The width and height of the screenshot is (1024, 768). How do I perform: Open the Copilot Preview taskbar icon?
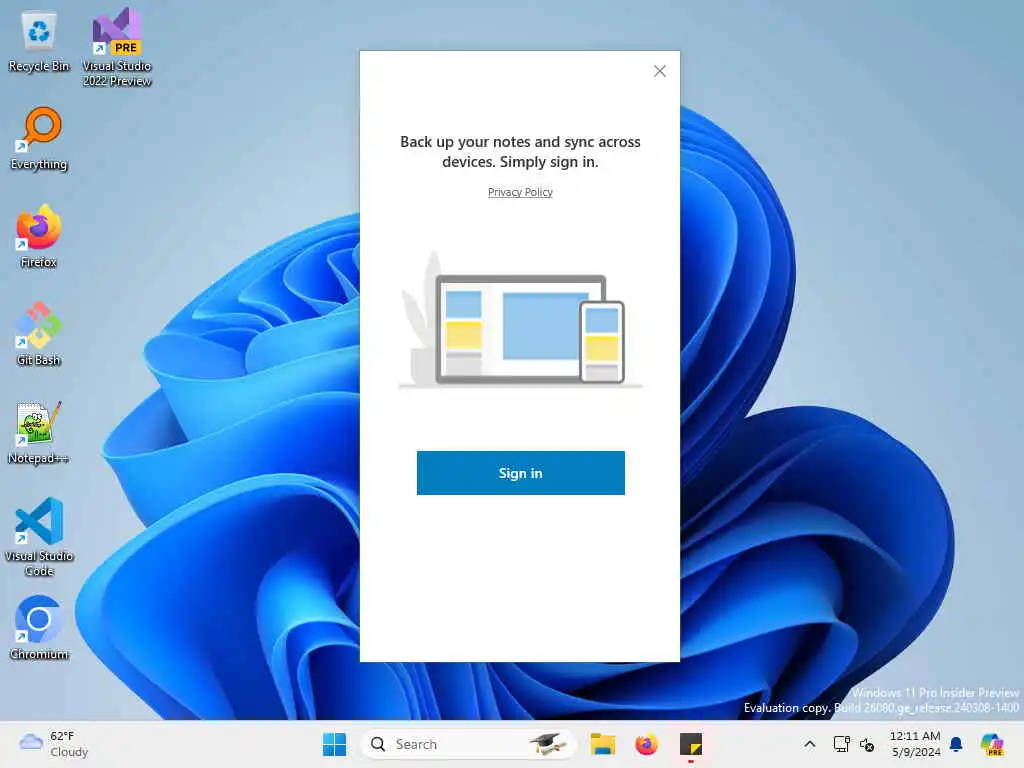coord(991,744)
